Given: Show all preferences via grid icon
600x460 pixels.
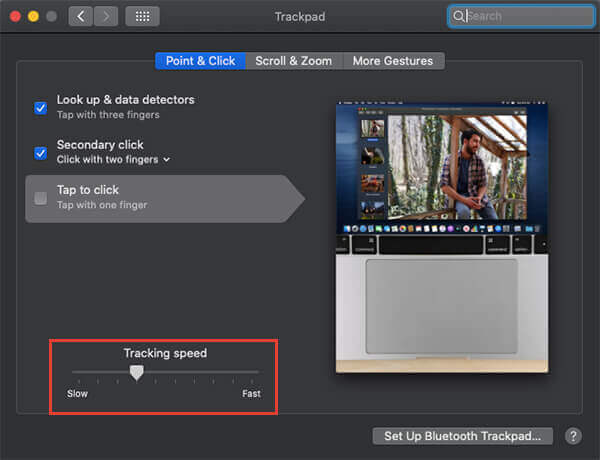Looking at the screenshot, I should 142,16.
